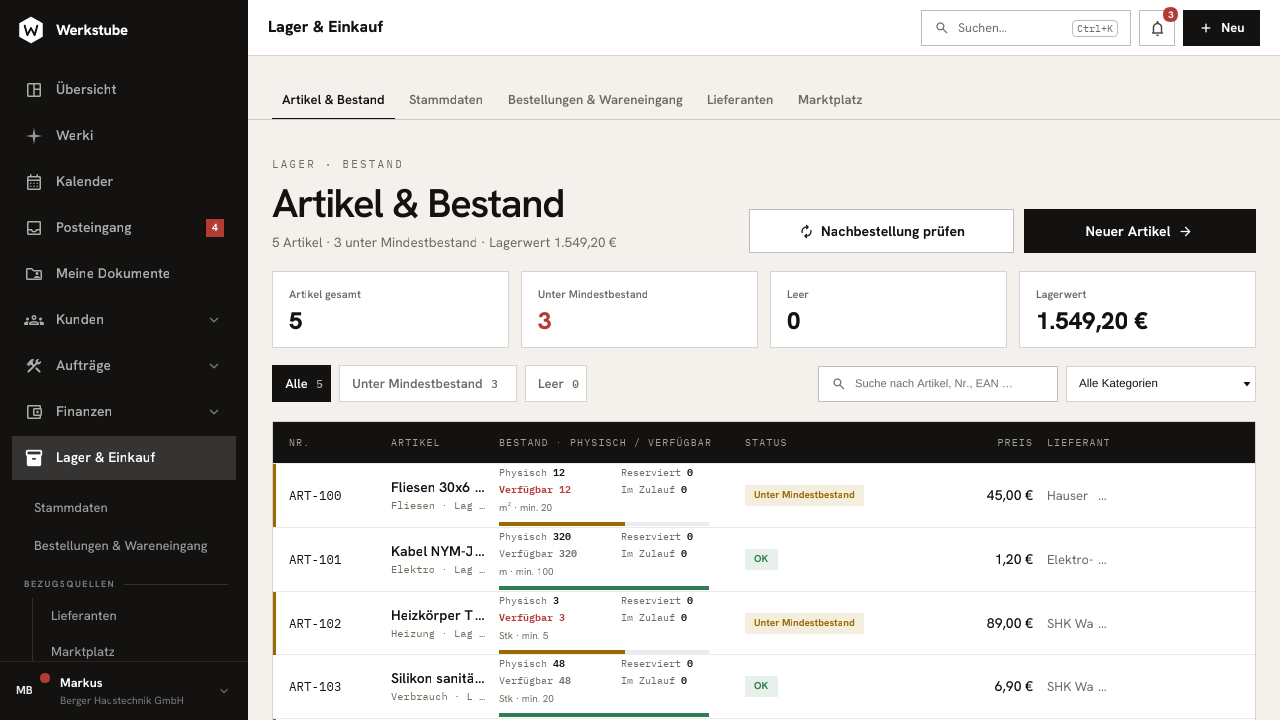Open article row ART-102
Screen dimensions: 1280x720
764,623
